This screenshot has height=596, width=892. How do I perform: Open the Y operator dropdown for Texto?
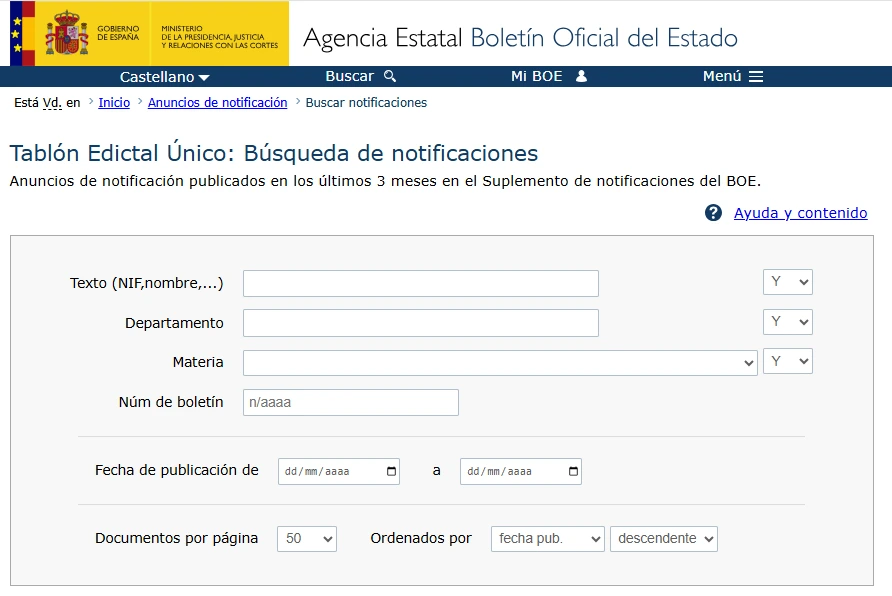click(x=787, y=282)
